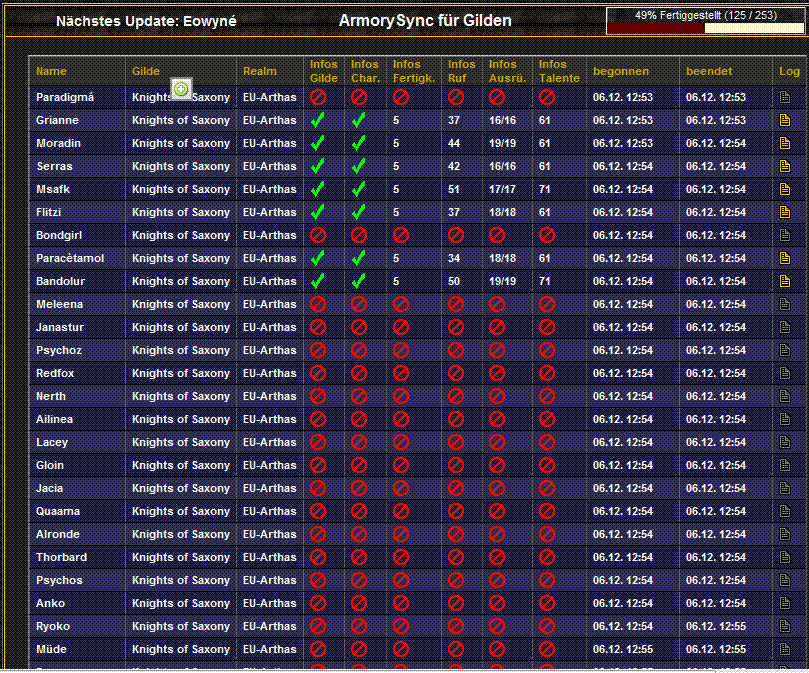Image resolution: width=809 pixels, height=673 pixels.
Task: Click the begonnen column header
Action: click(x=620, y=71)
